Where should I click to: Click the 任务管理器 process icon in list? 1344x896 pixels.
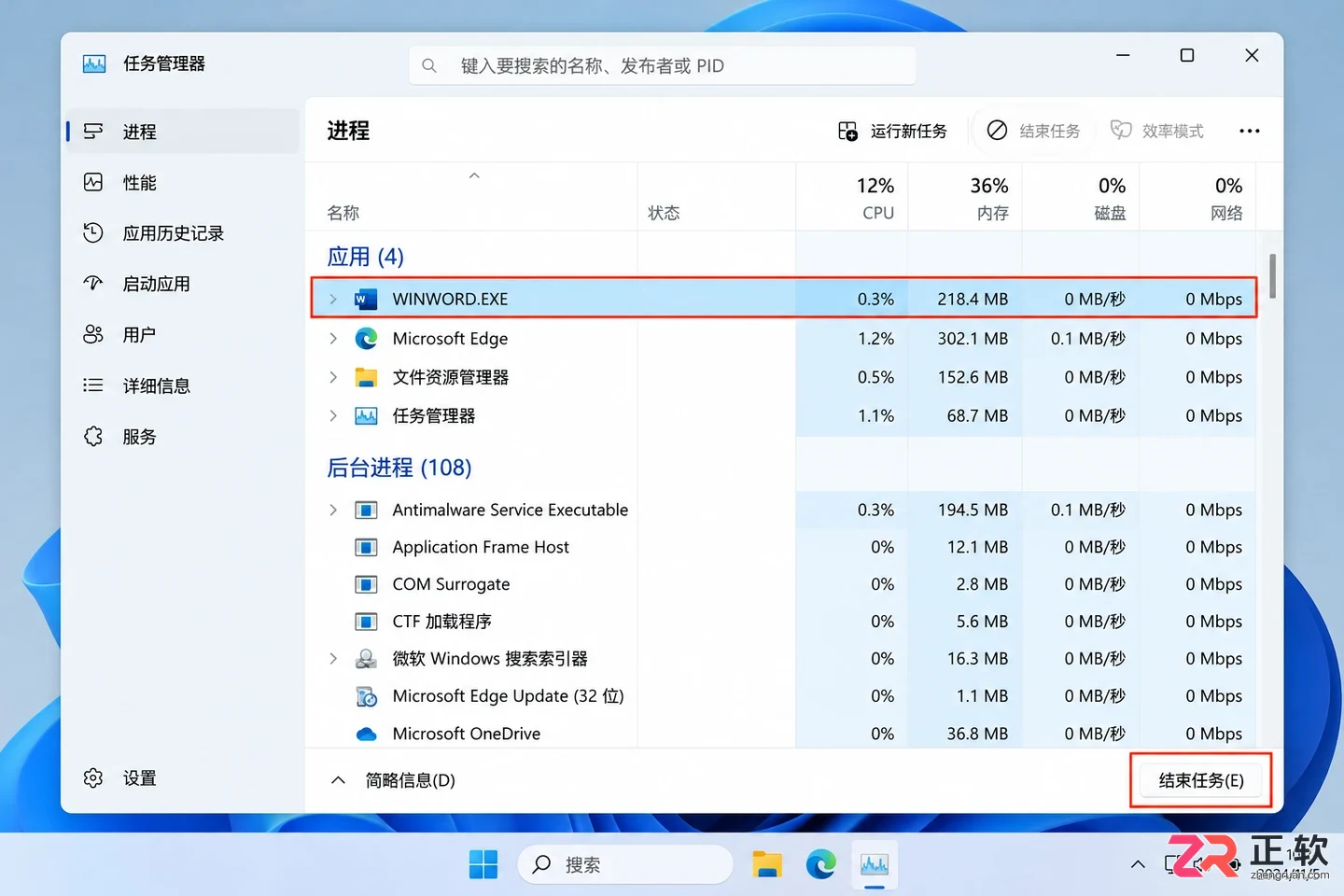click(x=366, y=415)
